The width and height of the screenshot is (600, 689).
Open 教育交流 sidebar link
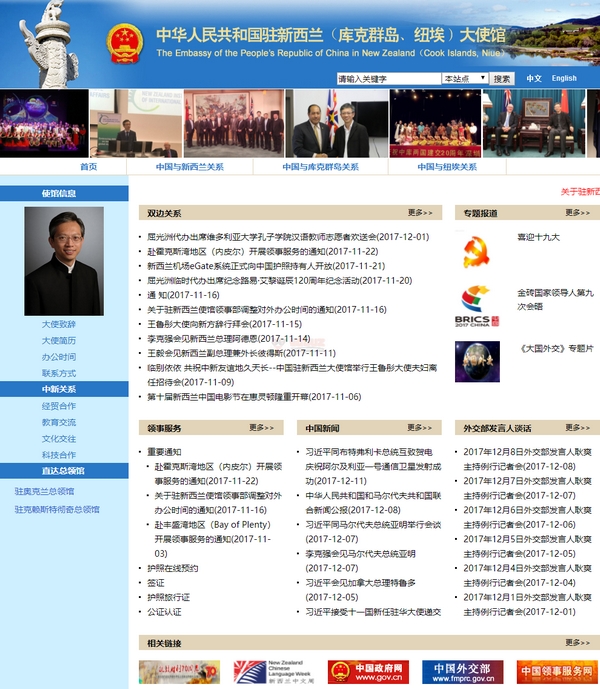click(59, 422)
